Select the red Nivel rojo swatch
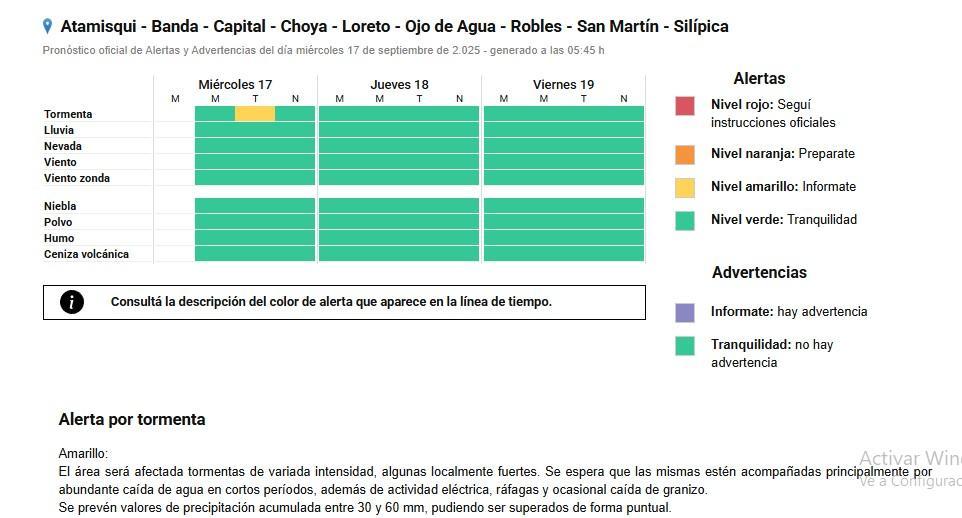 coord(685,106)
